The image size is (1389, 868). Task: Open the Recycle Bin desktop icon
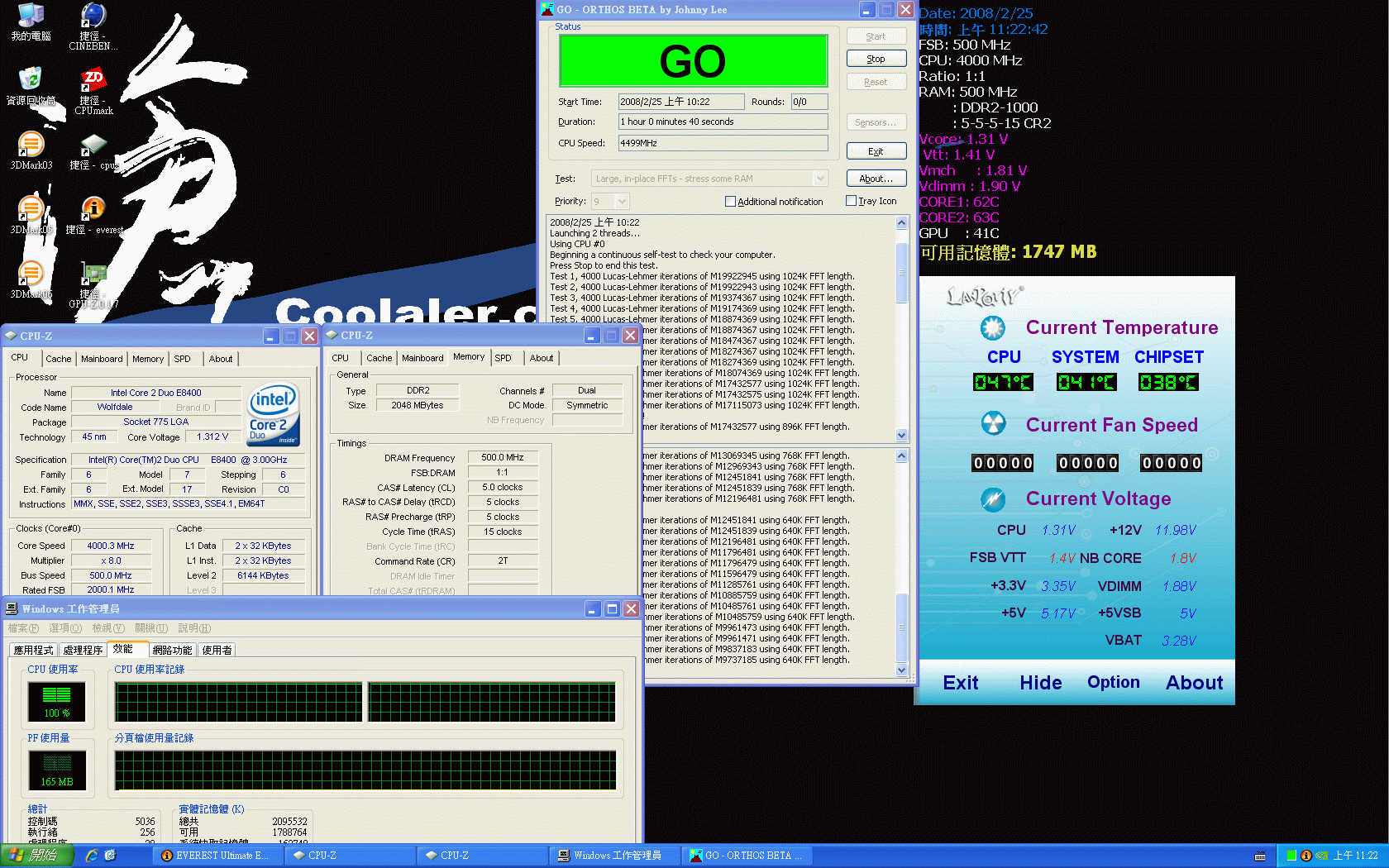[x=31, y=86]
